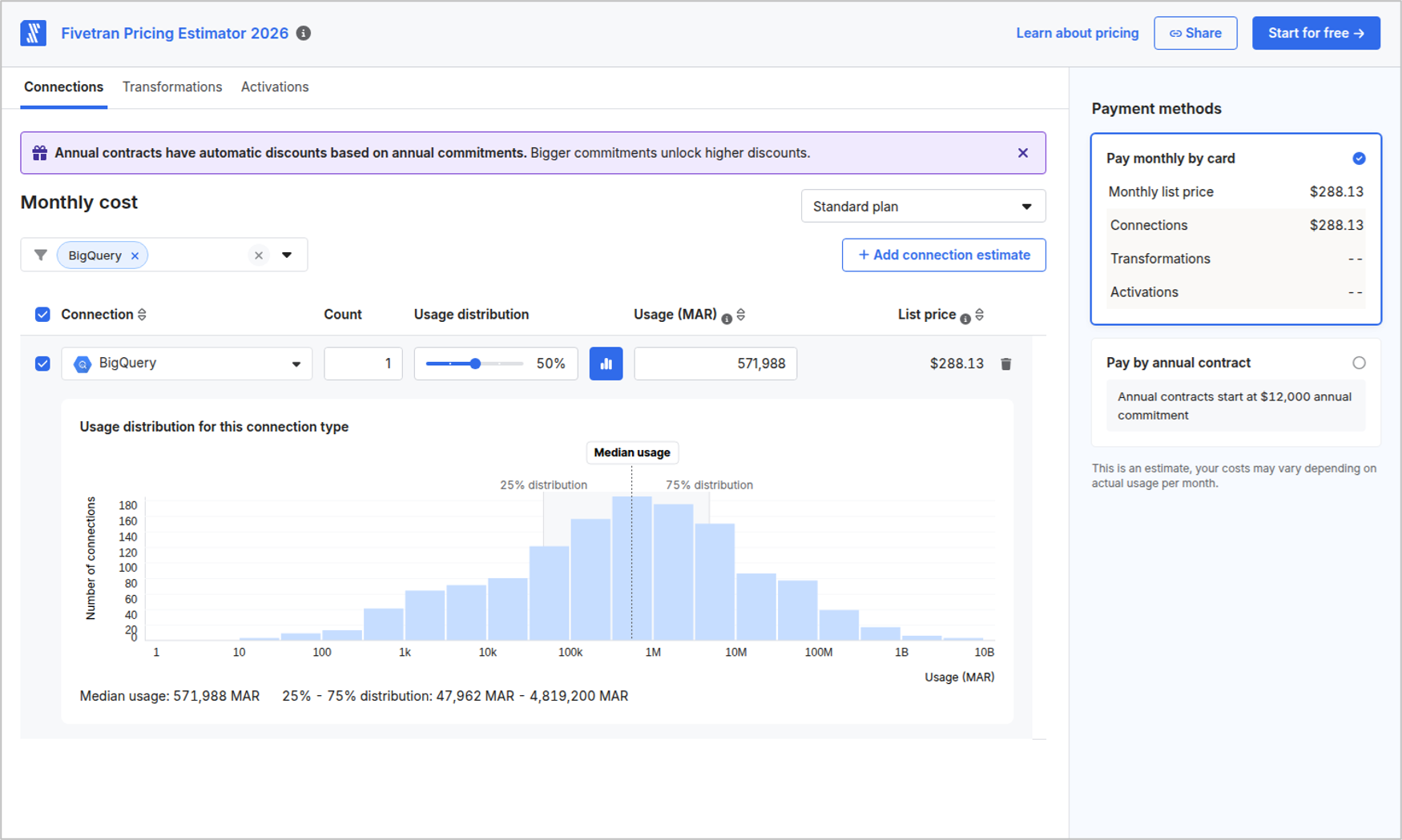Click the filter funnel icon
The height and width of the screenshot is (840, 1402).
[x=41, y=255]
